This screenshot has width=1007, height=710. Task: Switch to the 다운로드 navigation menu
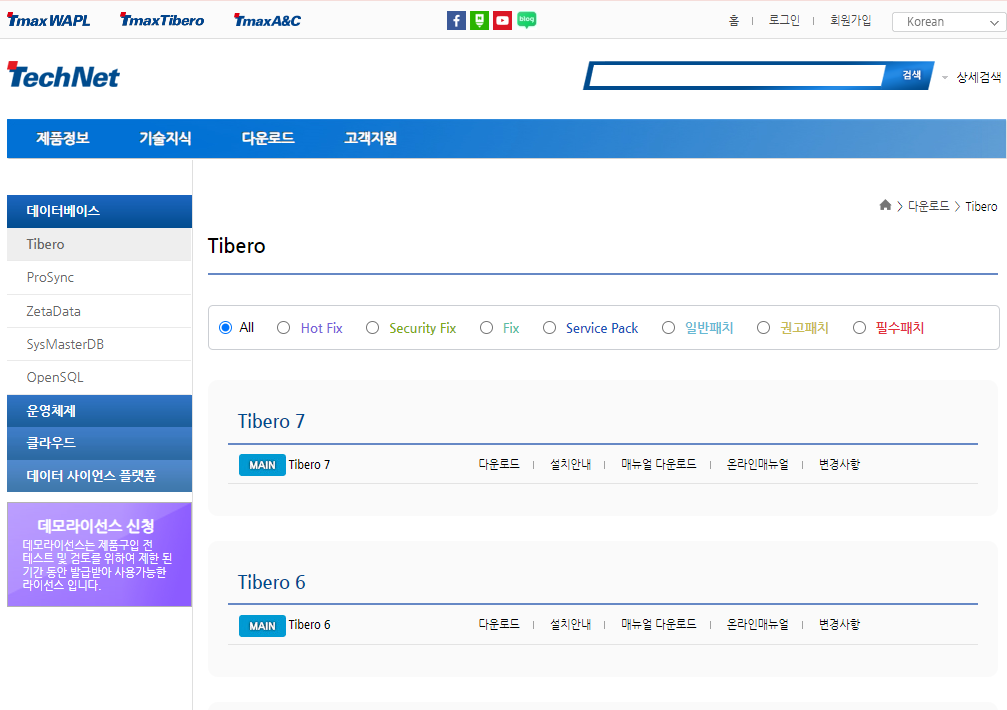268,138
